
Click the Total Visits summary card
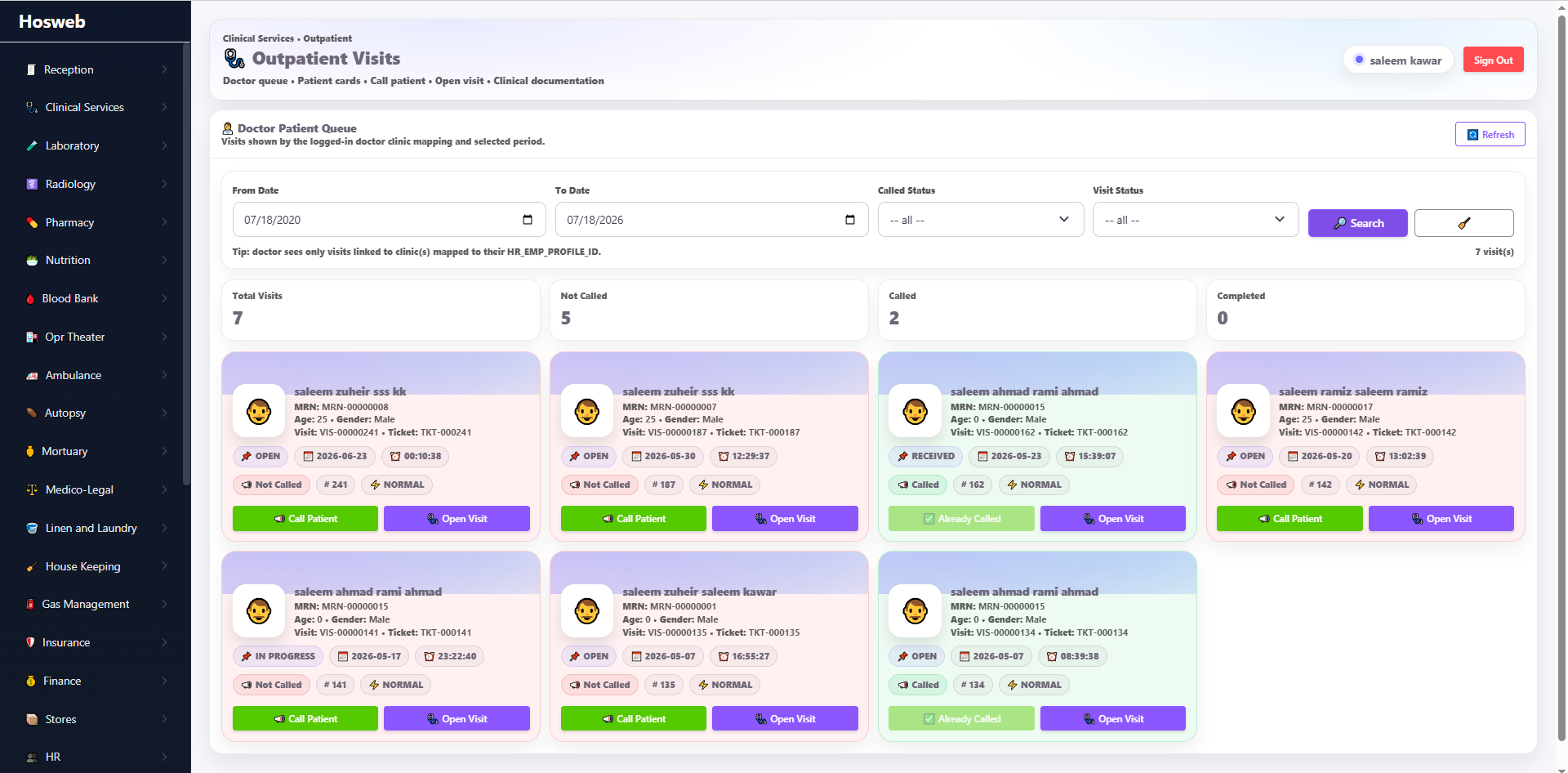(x=381, y=310)
